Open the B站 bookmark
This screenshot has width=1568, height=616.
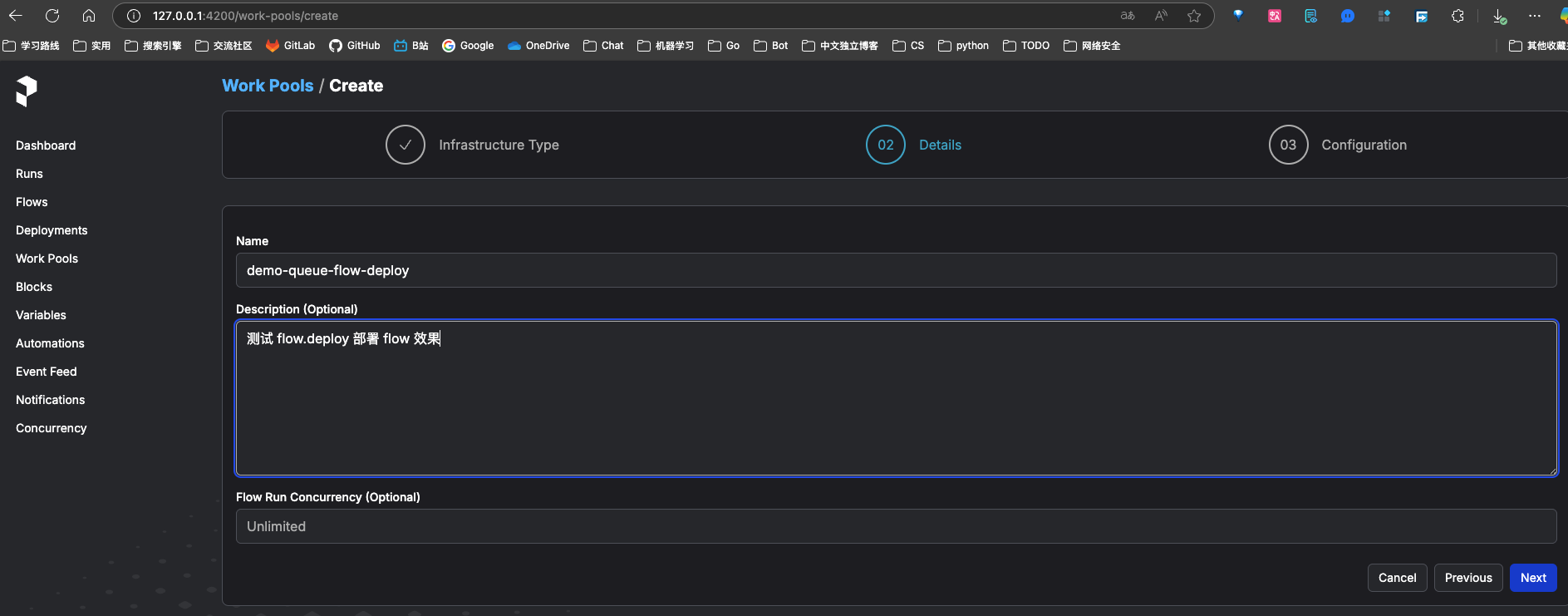click(x=411, y=46)
